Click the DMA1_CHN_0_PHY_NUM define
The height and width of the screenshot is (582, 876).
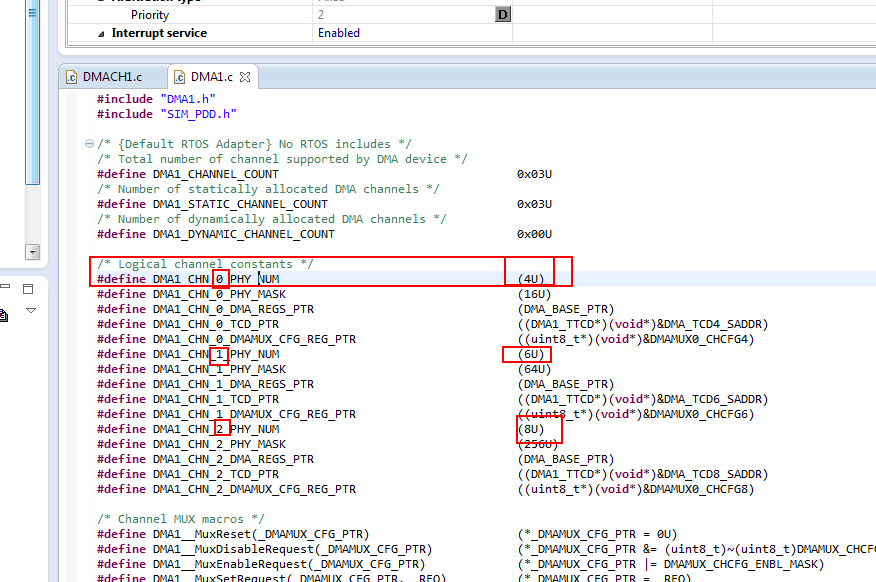216,279
